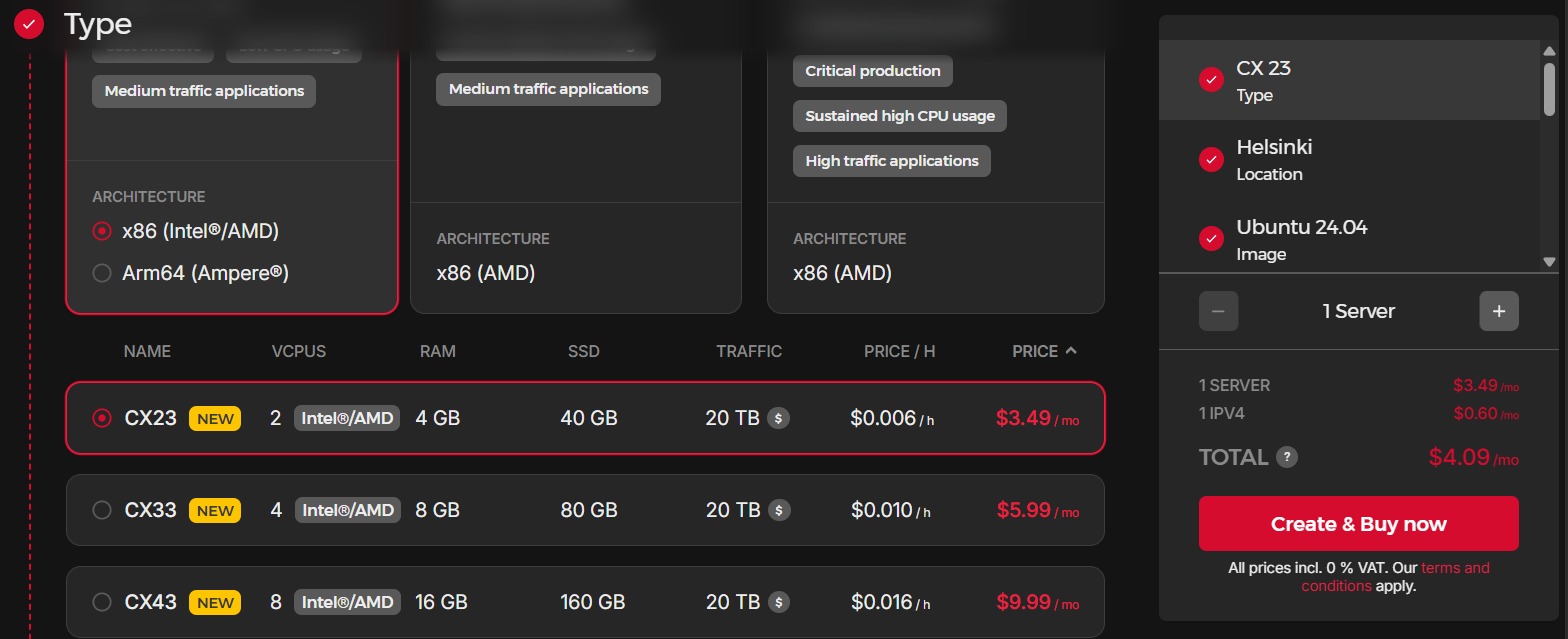Click the traffic dollar icon in CX23 row
1568x639 pixels.
pos(779,418)
